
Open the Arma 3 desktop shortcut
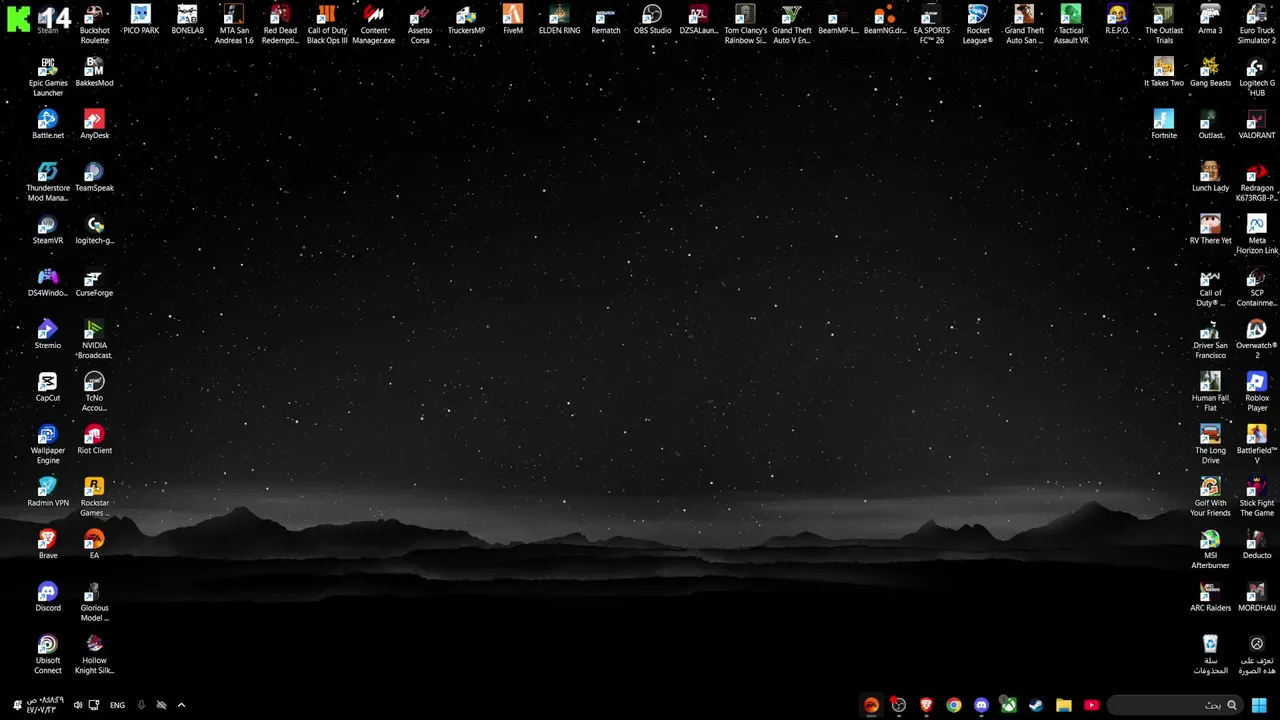[x=1210, y=20]
